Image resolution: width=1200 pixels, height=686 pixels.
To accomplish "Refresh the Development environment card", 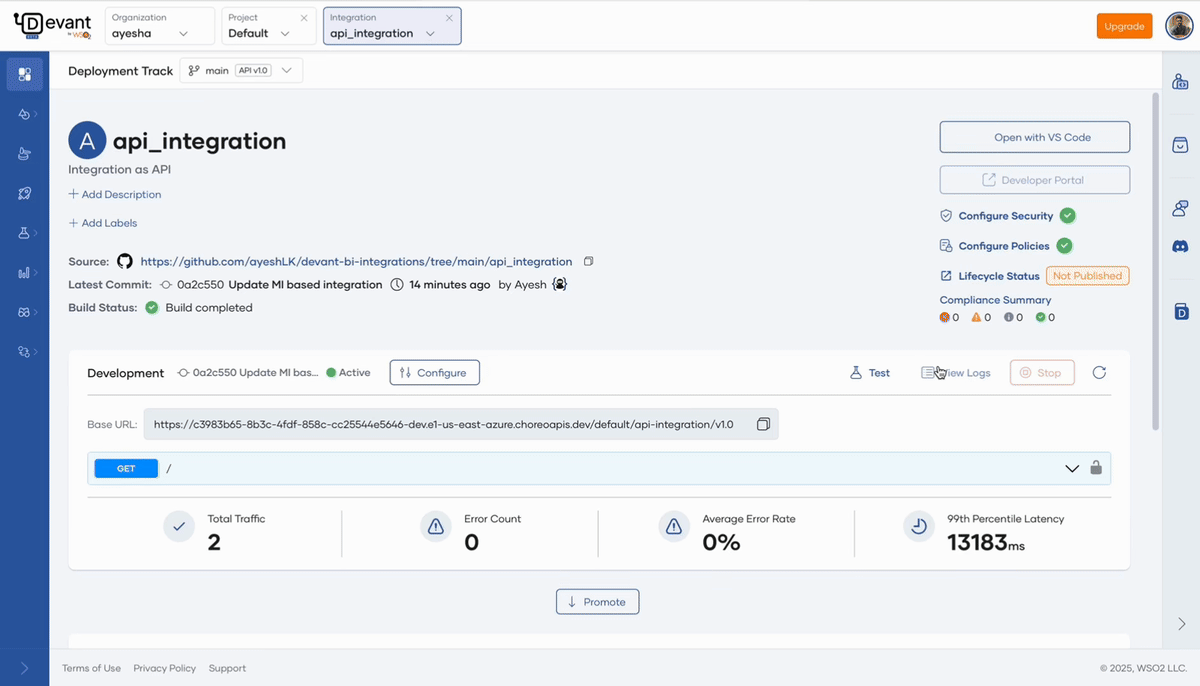I will pyautogui.click(x=1099, y=373).
